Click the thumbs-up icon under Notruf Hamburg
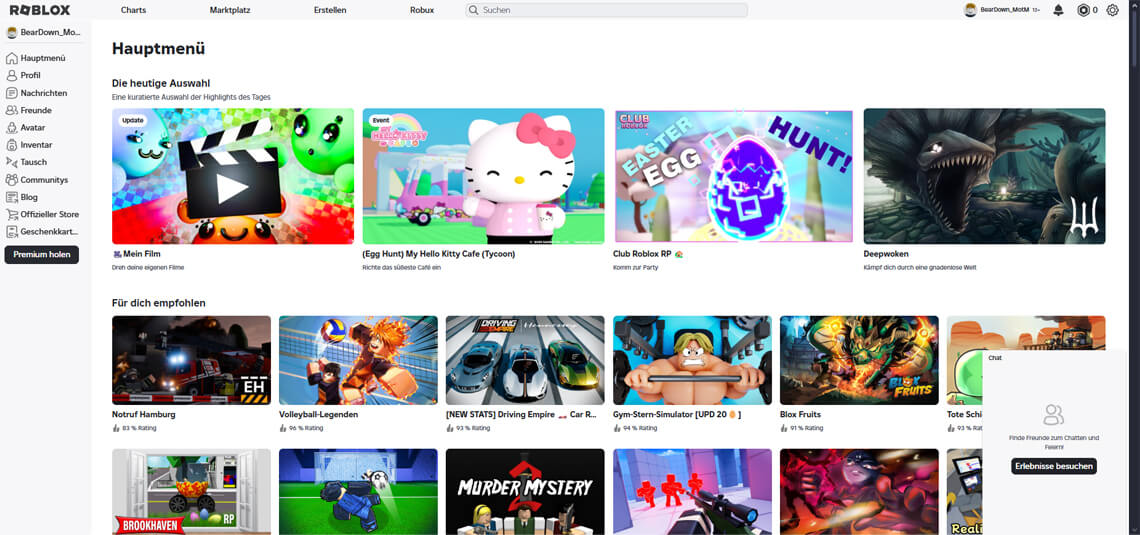This screenshot has height=535, width=1140. pyautogui.click(x=116, y=428)
